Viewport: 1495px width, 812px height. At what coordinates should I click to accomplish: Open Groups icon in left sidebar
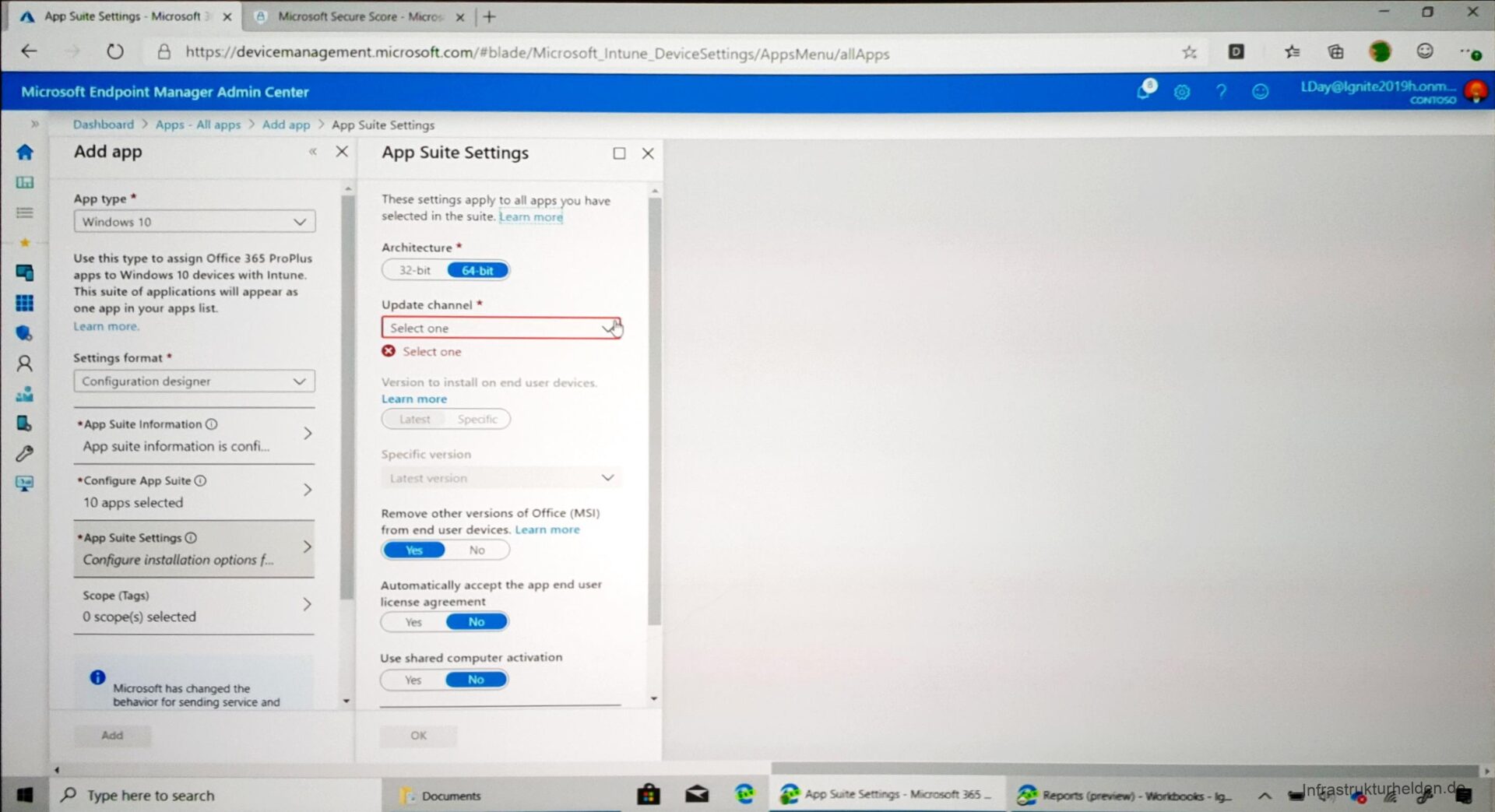(x=25, y=394)
